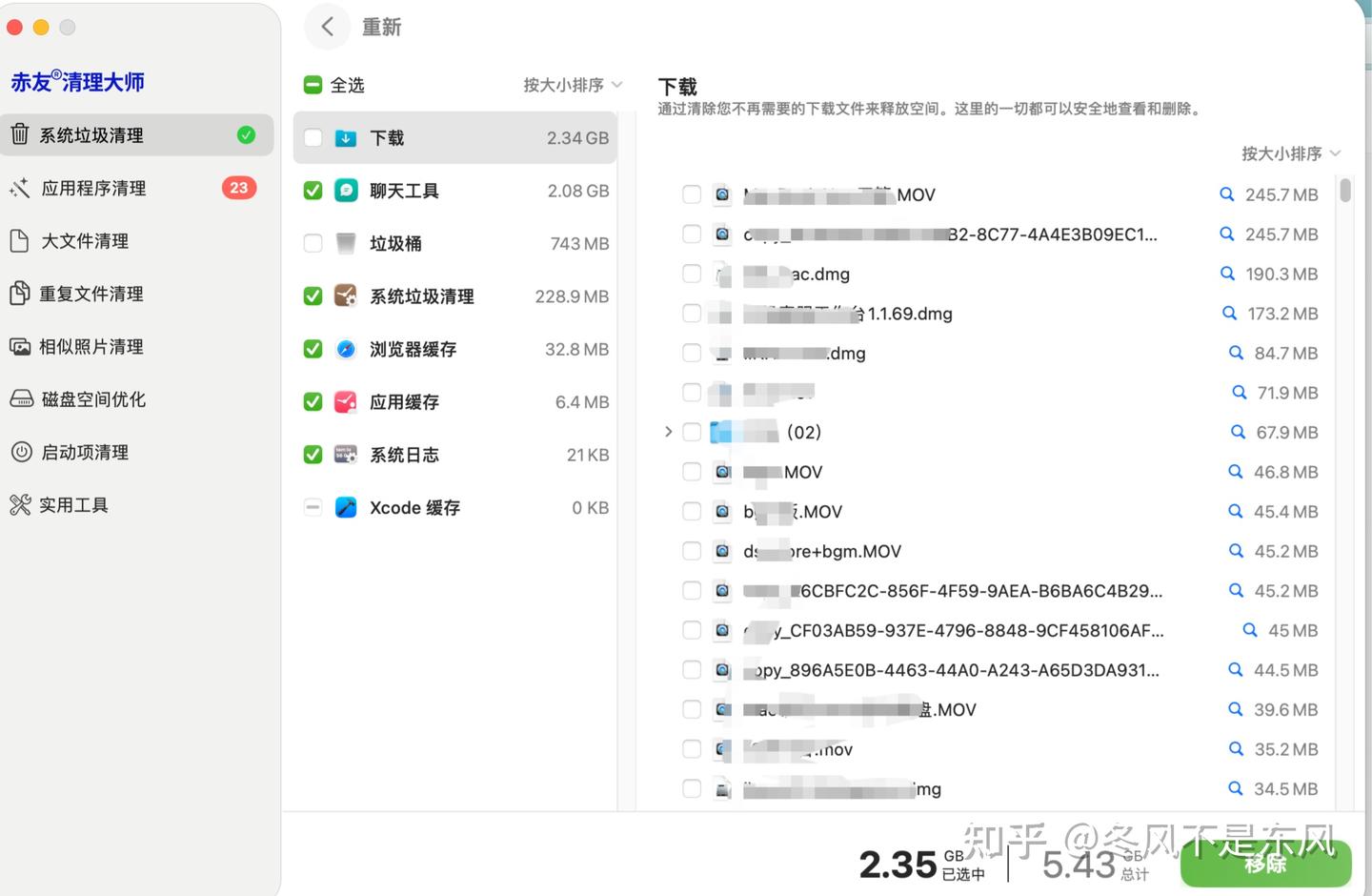Check the box for the ac.dmg file
The image size is (1372, 896).
tap(692, 274)
